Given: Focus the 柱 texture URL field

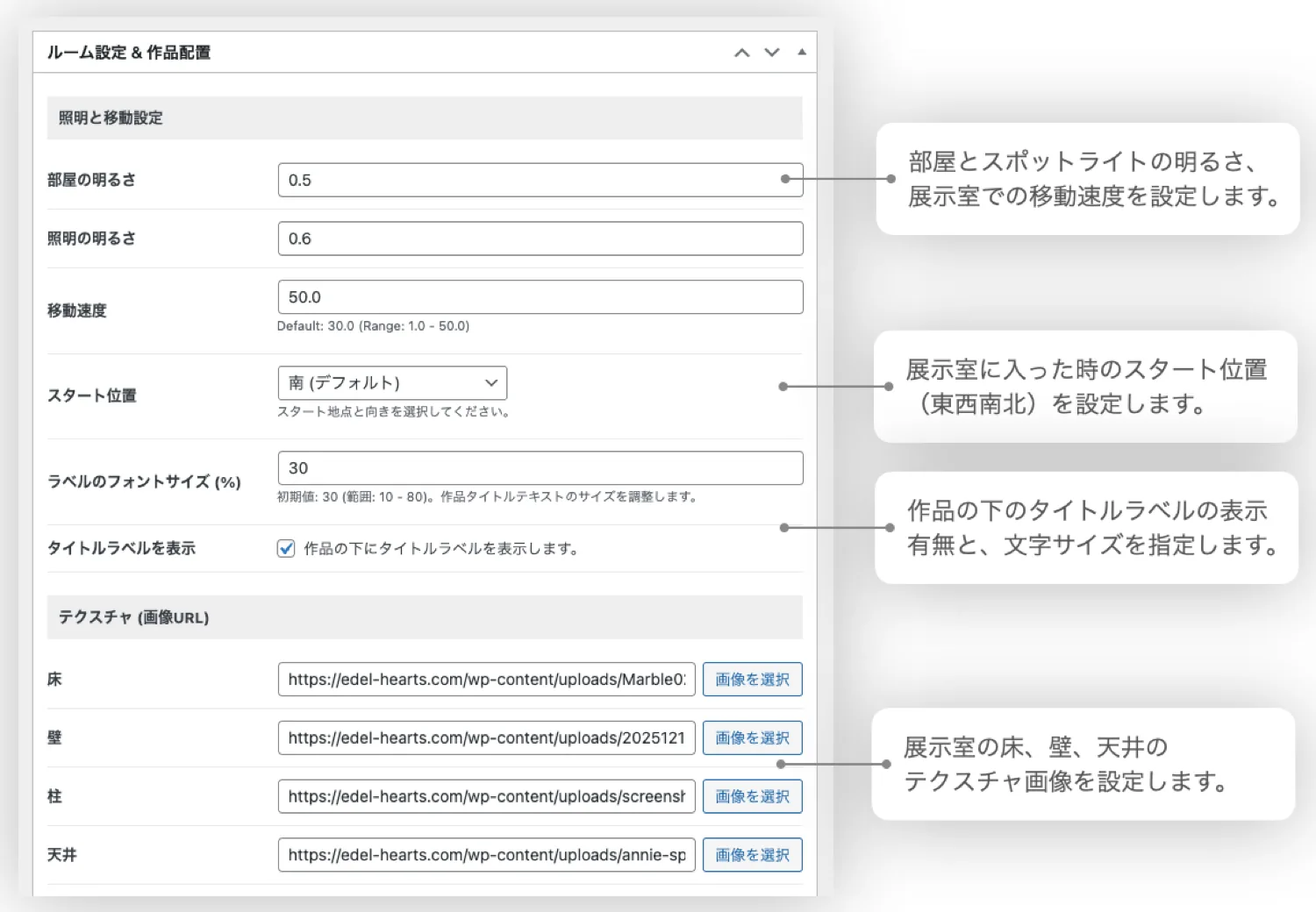Looking at the screenshot, I should click(x=486, y=796).
